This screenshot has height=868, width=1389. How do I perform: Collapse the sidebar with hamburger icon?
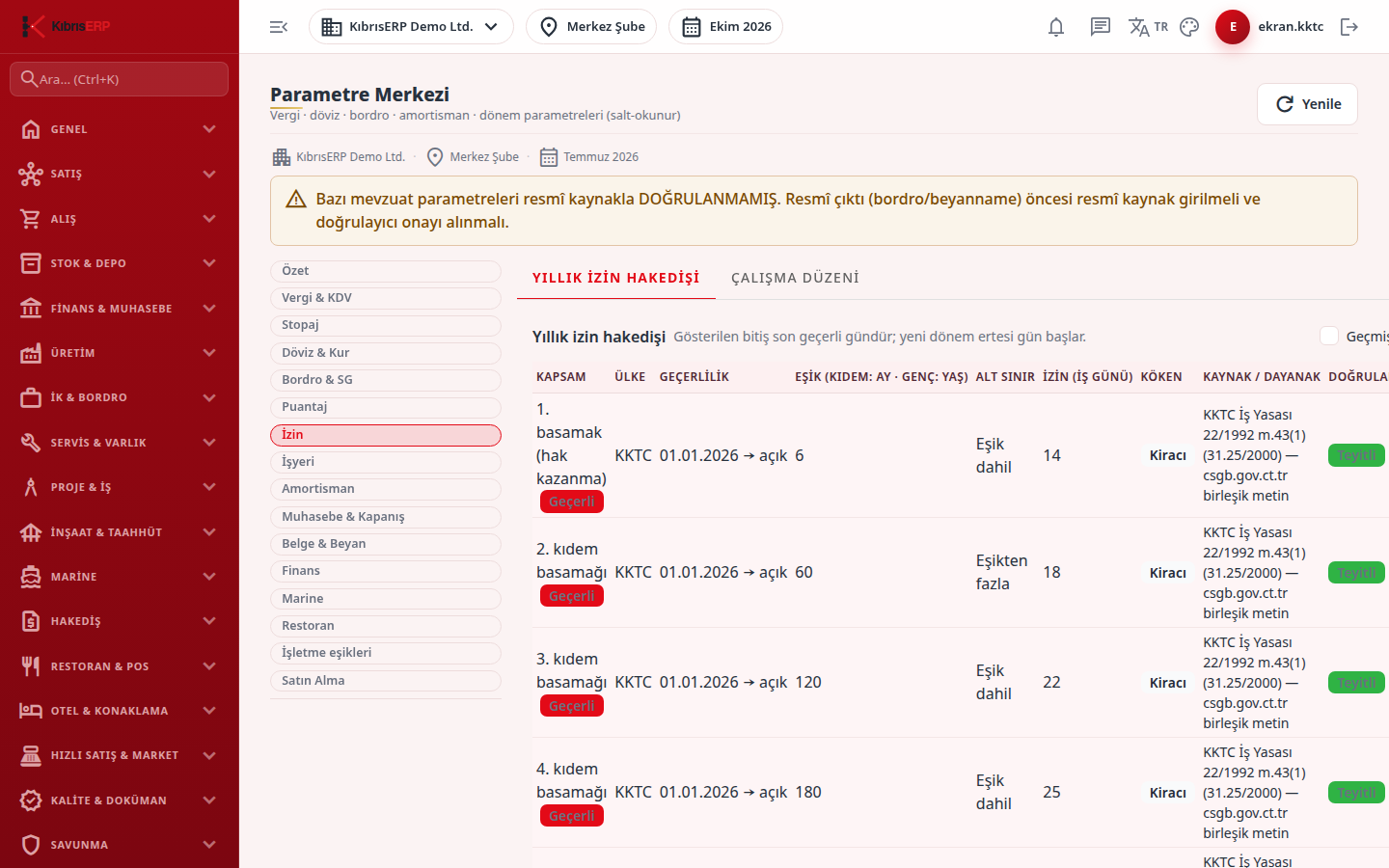pyautogui.click(x=279, y=27)
